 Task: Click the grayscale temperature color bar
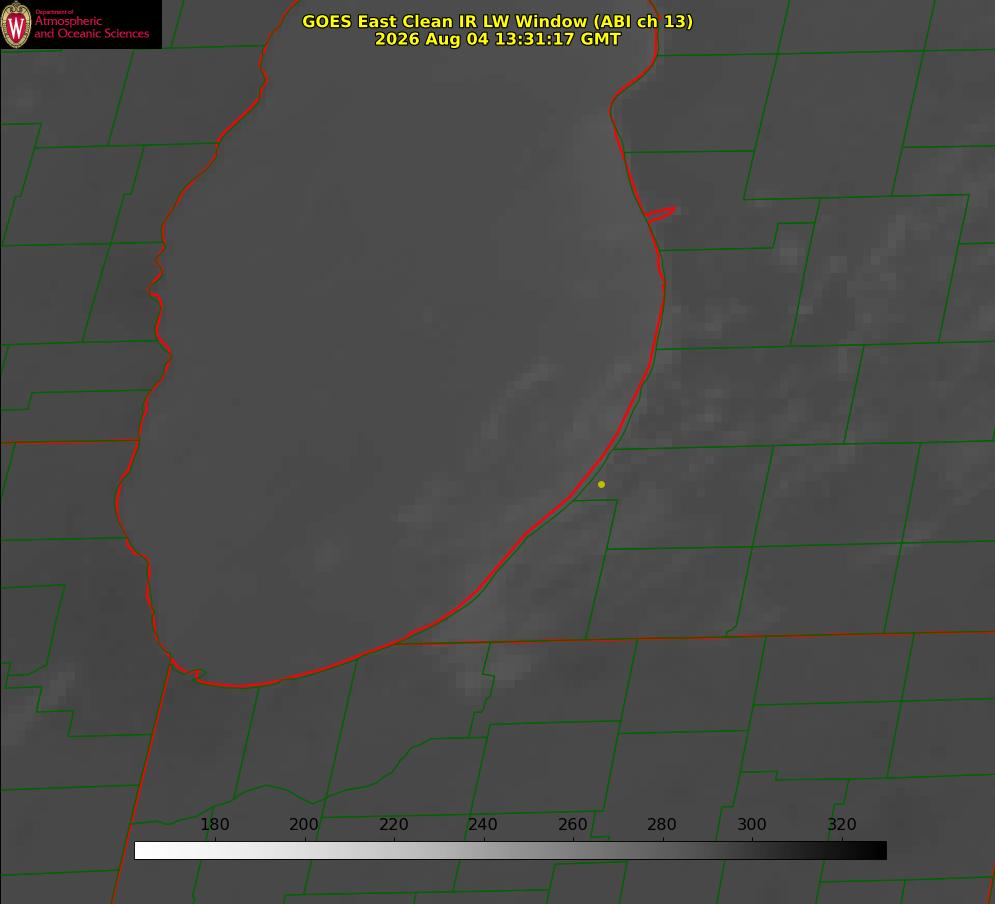pyautogui.click(x=510, y=850)
